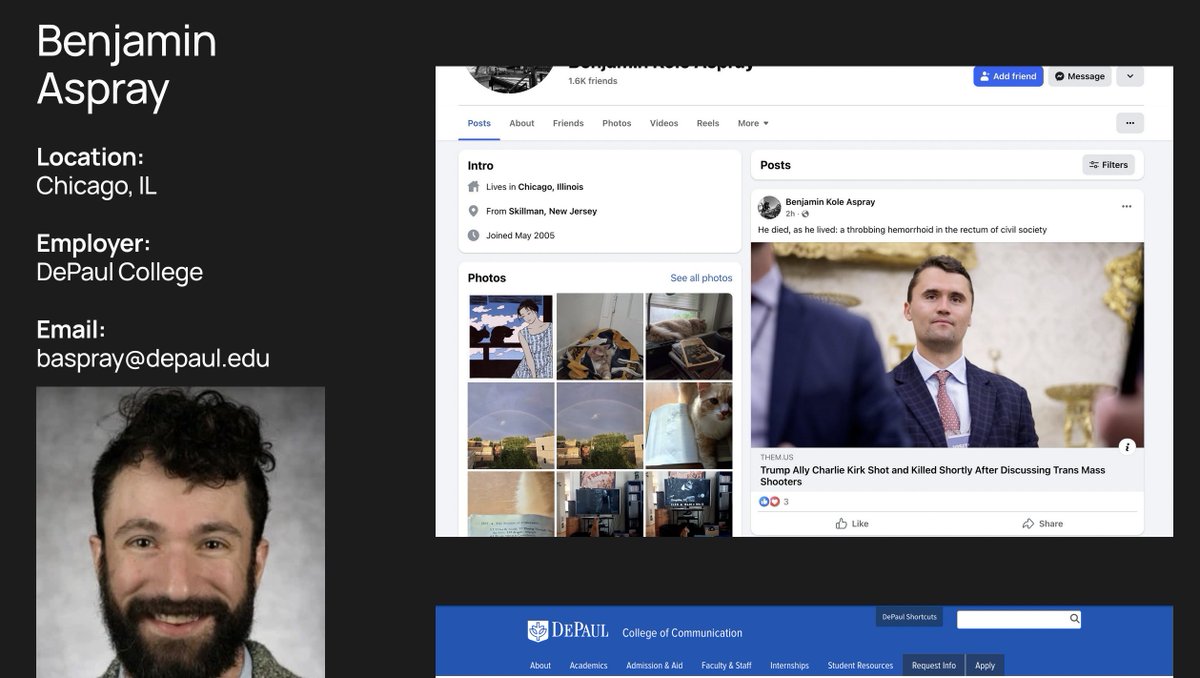This screenshot has width=1200, height=678.
Task: Click the Photos section heading in sidebar
Action: tap(487, 278)
